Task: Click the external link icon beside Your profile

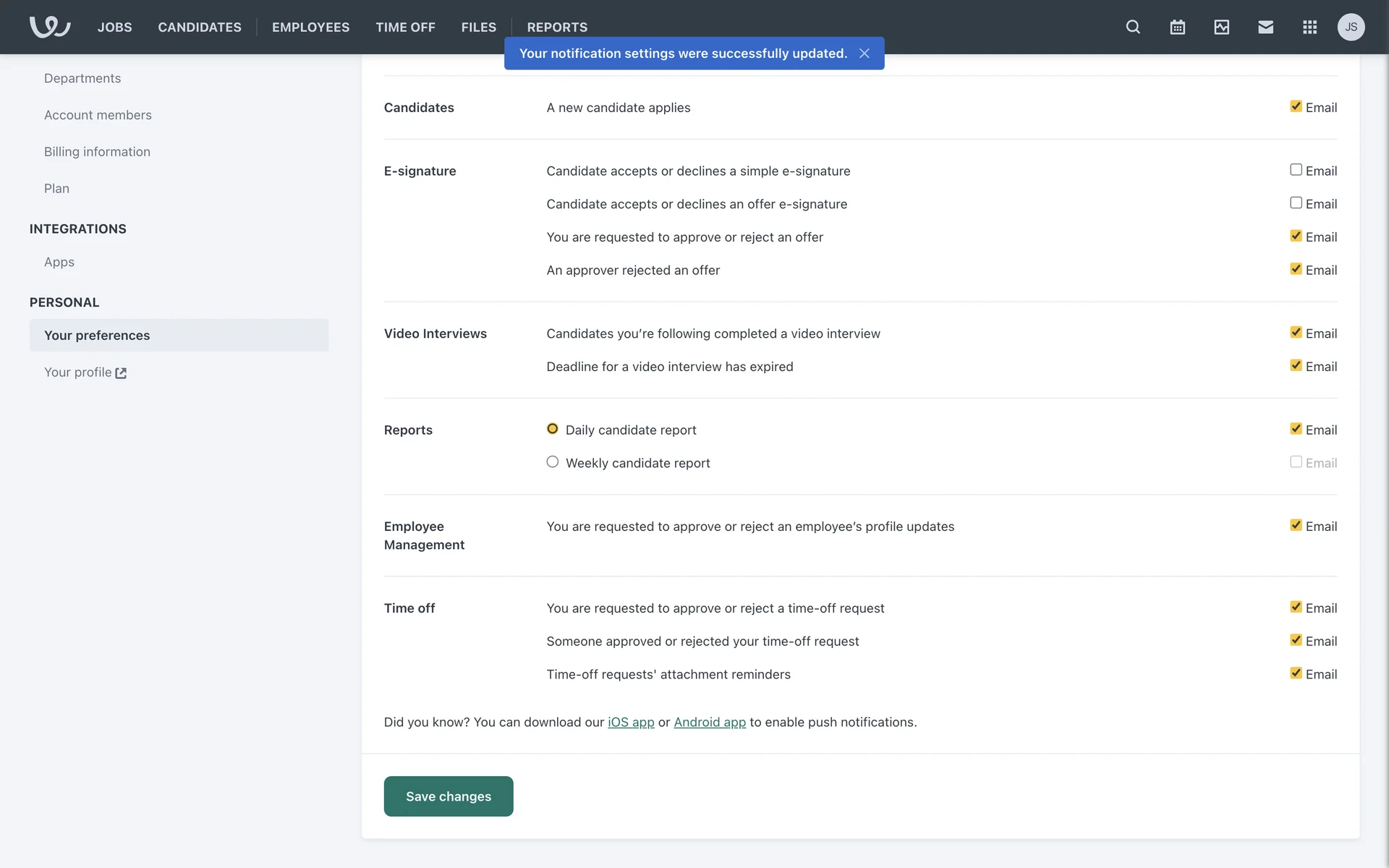Action: point(121,373)
